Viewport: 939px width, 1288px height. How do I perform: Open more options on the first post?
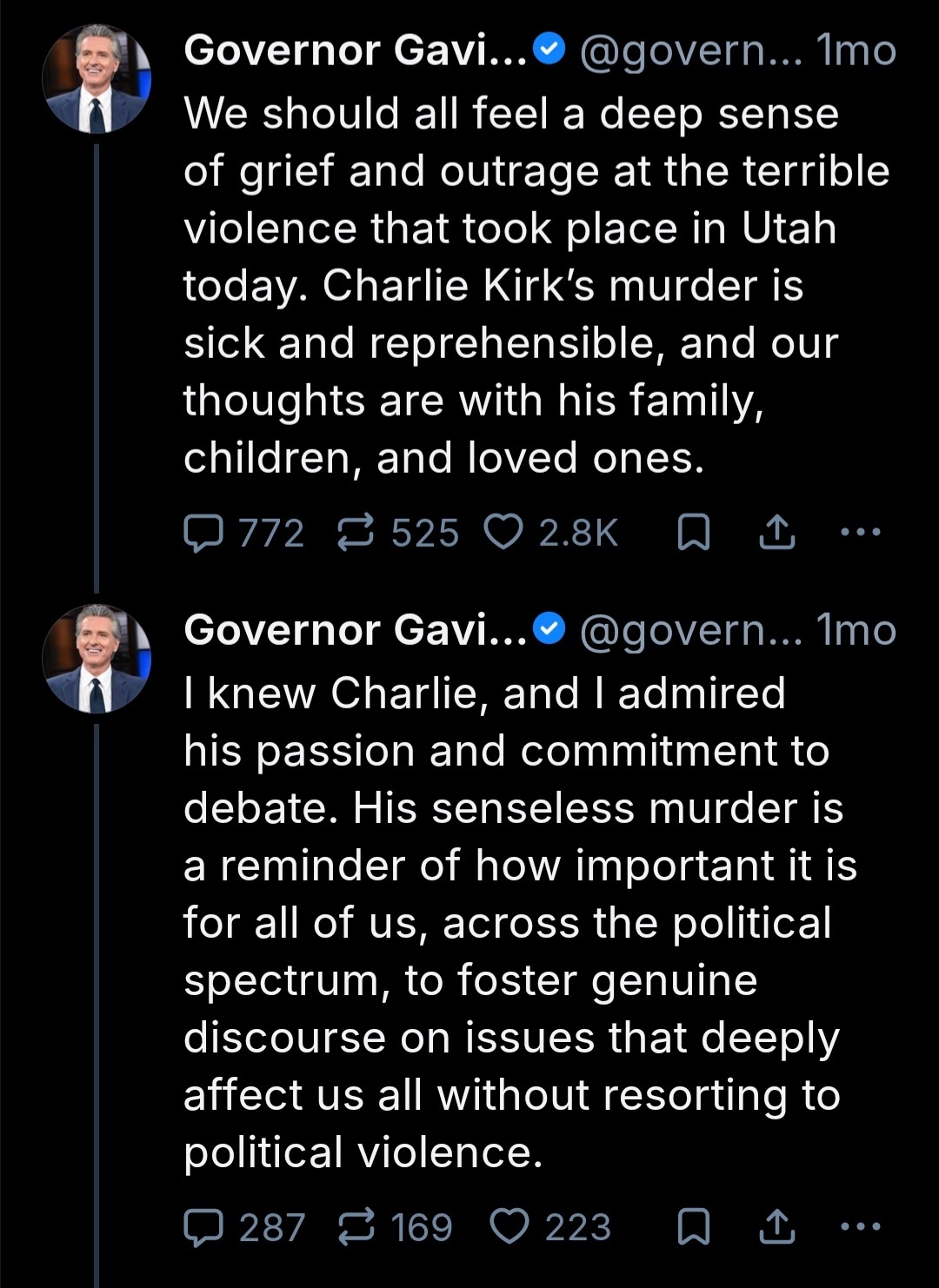click(861, 532)
